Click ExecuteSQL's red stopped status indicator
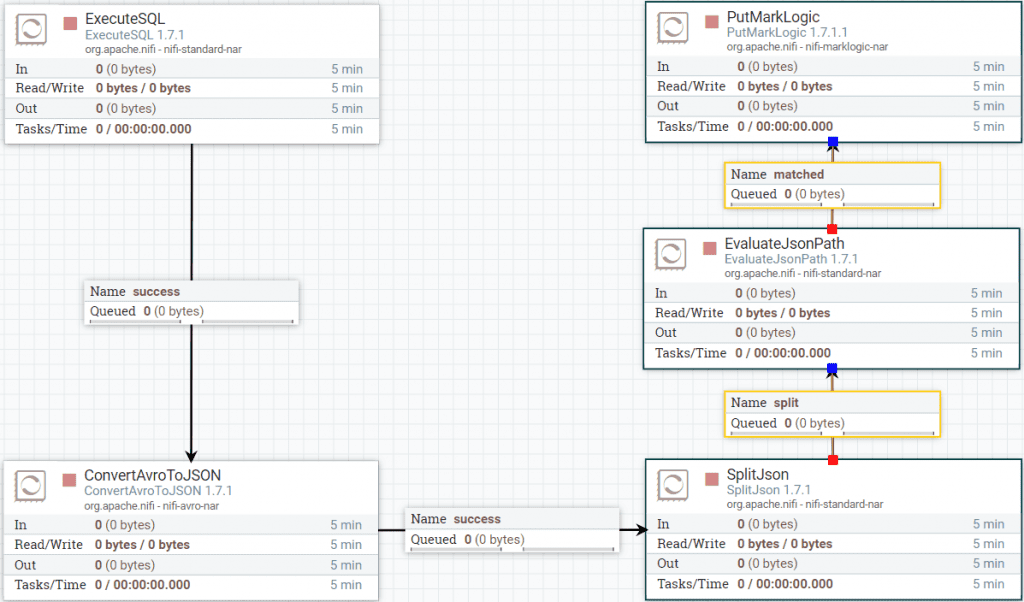Screen dimensions: 1024x602 70,22
